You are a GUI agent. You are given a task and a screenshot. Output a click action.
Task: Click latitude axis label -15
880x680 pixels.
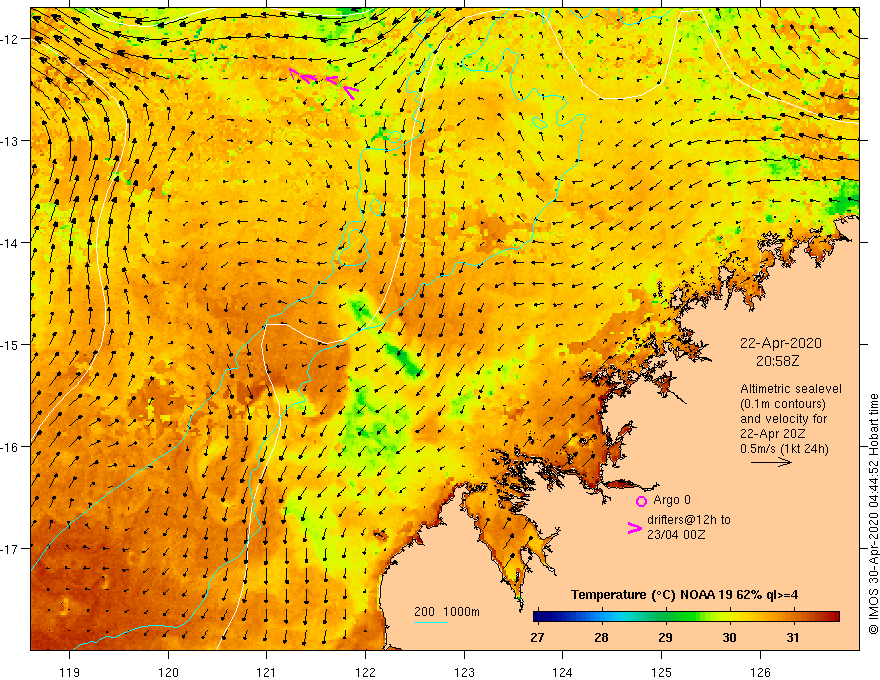pyautogui.click(x=10, y=344)
